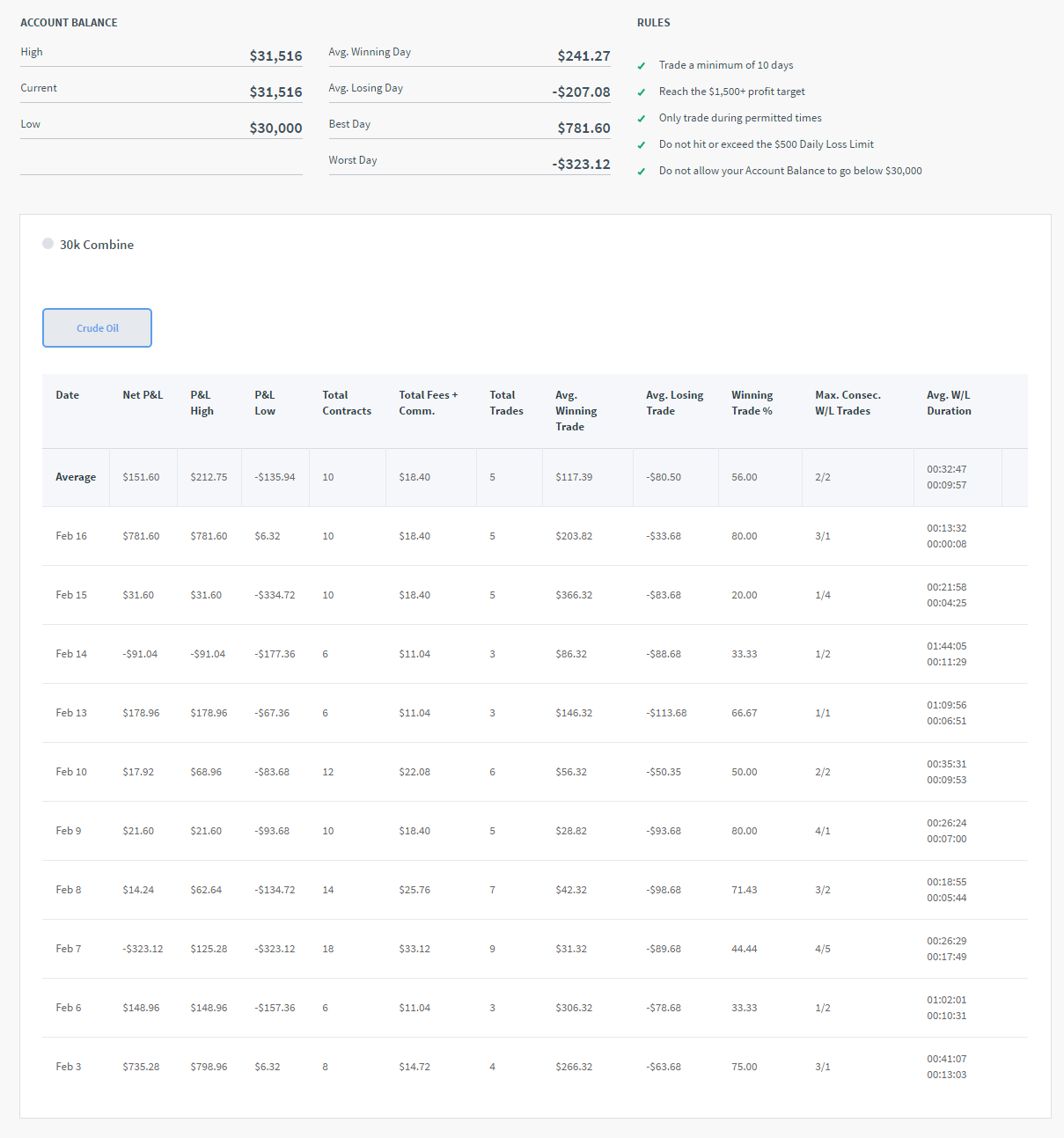Click the Avg. W/L Duration column header
The height and width of the screenshot is (1138, 1064).
[x=949, y=403]
